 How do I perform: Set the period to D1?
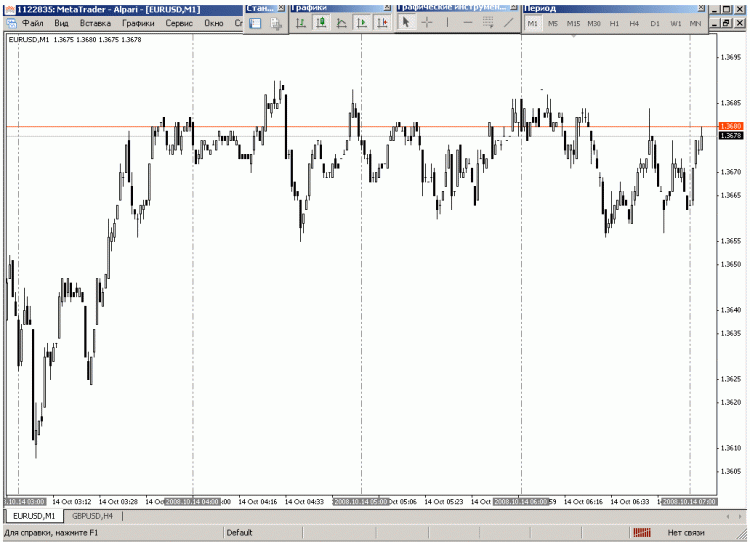pyautogui.click(x=655, y=23)
